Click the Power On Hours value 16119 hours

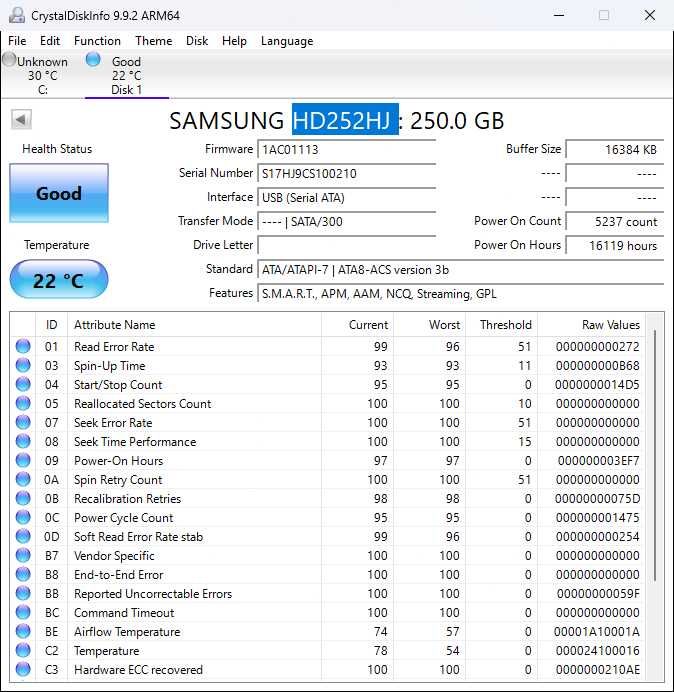(x=615, y=245)
